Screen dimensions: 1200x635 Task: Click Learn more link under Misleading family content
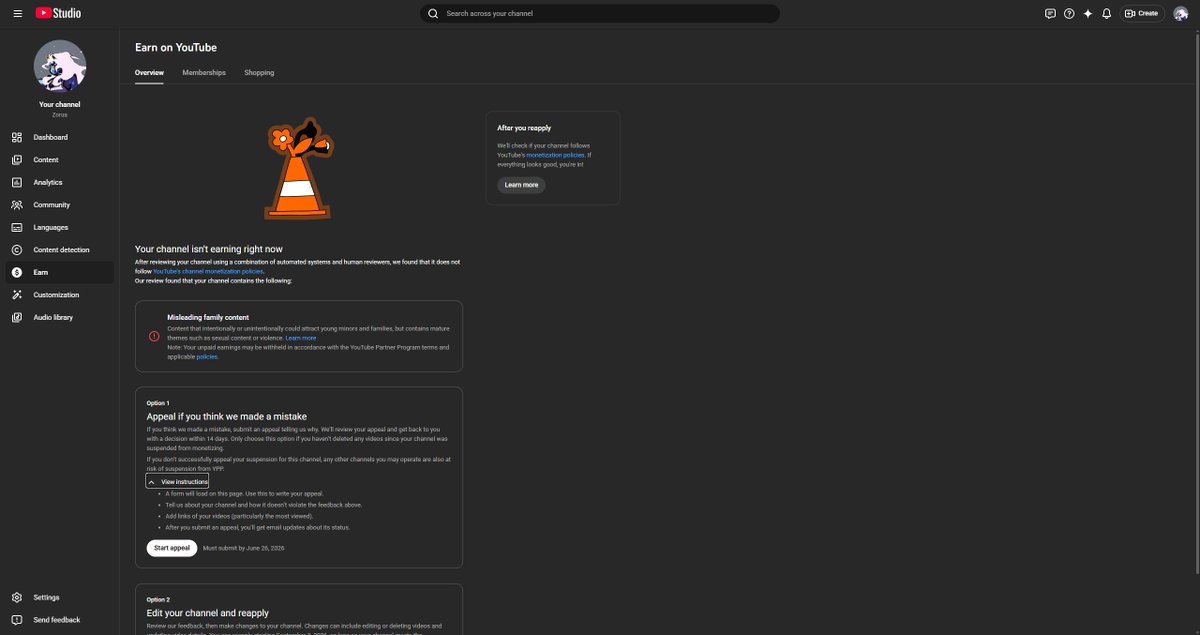pos(301,338)
